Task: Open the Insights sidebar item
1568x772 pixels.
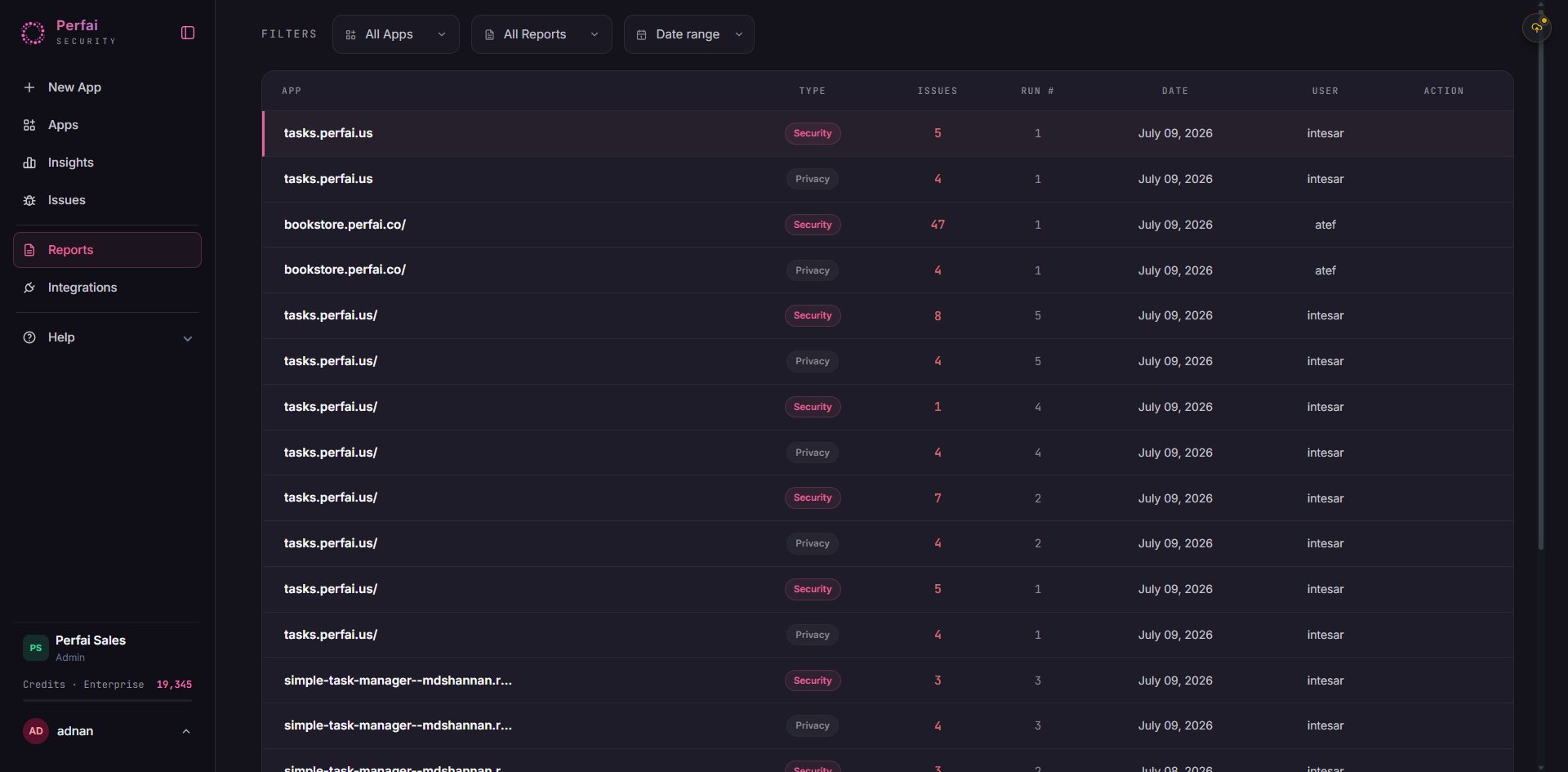Action: 107,163
